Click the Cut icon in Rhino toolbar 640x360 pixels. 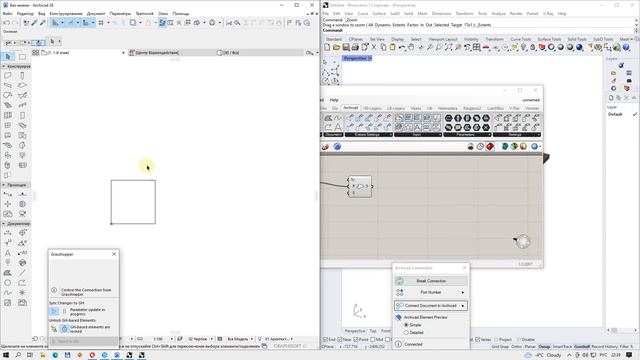(x=374, y=47)
